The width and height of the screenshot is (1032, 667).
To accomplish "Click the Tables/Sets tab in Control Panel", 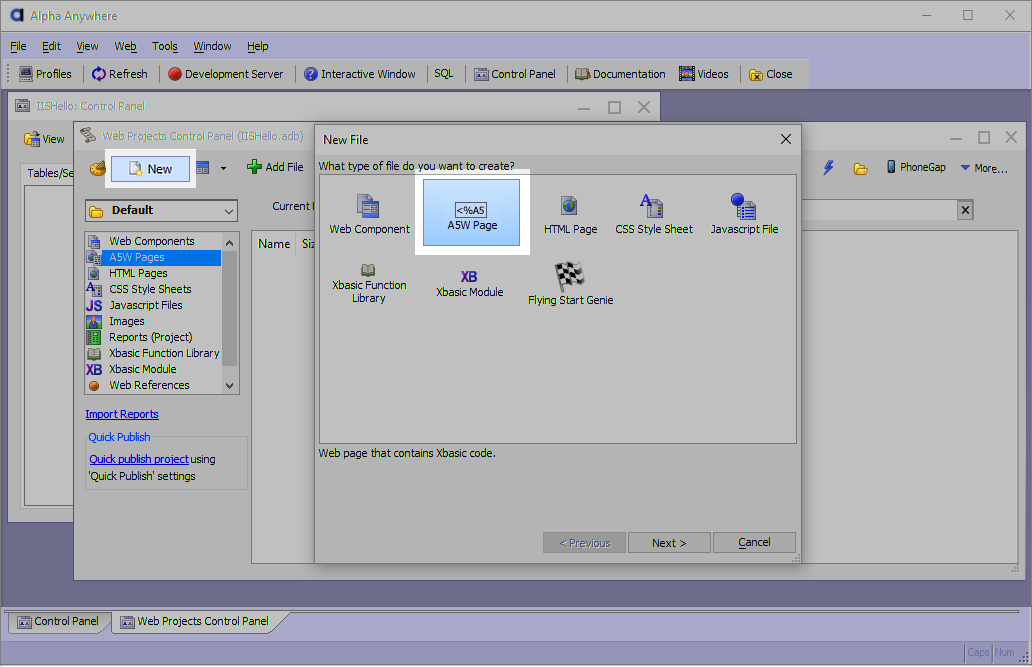I will click(50, 173).
